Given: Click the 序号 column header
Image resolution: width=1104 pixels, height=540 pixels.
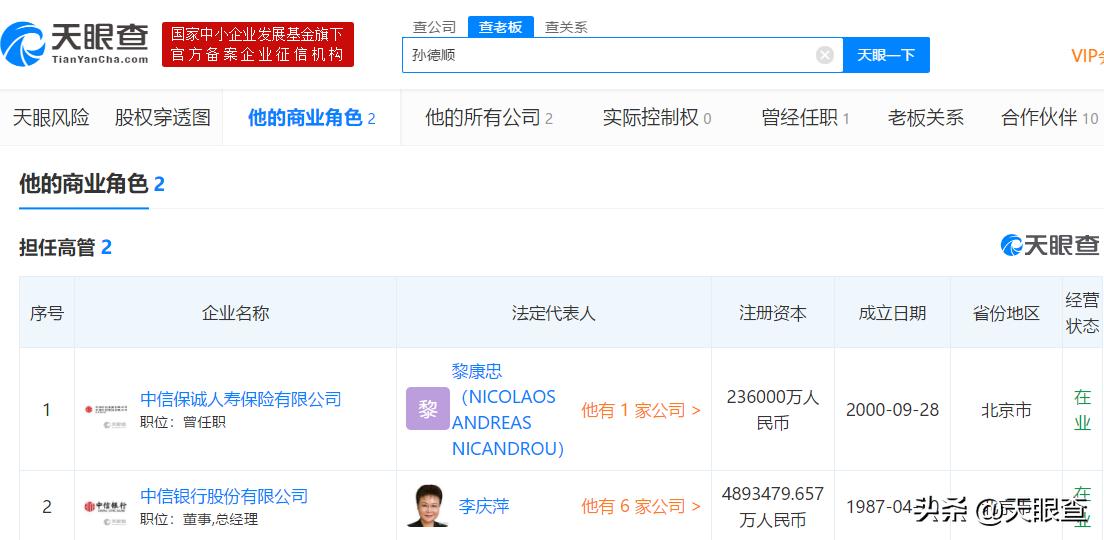Looking at the screenshot, I should coord(46,313).
